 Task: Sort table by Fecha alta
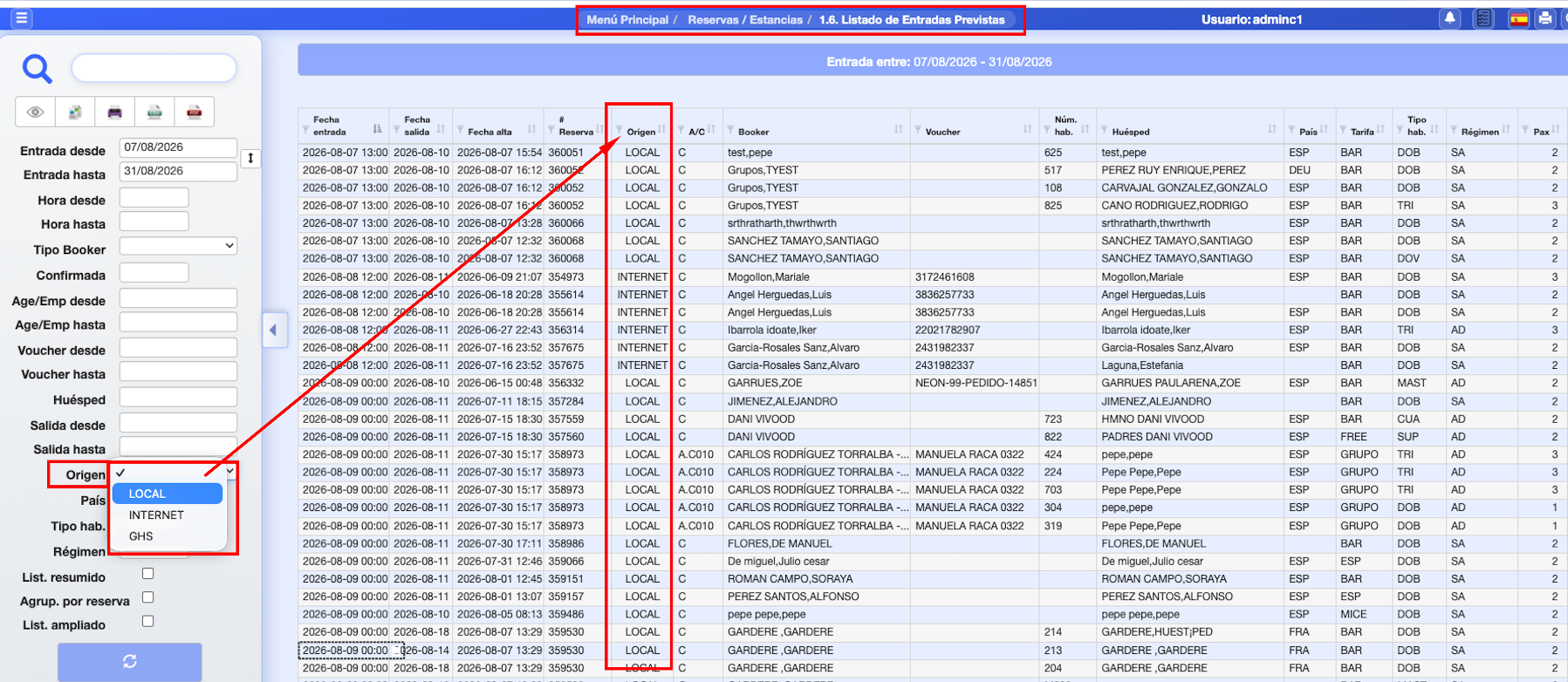point(532,129)
